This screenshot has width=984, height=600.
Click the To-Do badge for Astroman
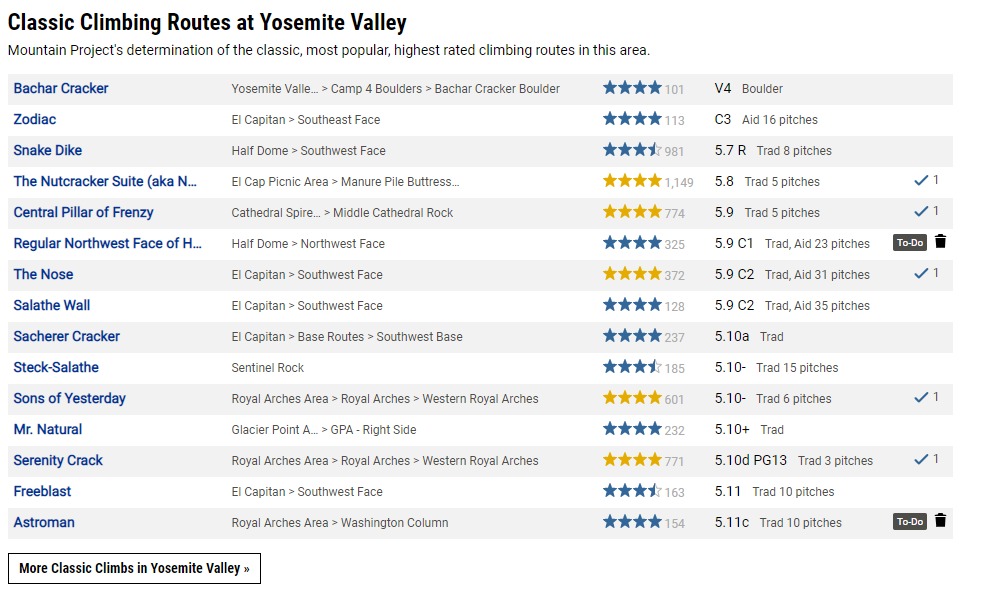tap(909, 522)
